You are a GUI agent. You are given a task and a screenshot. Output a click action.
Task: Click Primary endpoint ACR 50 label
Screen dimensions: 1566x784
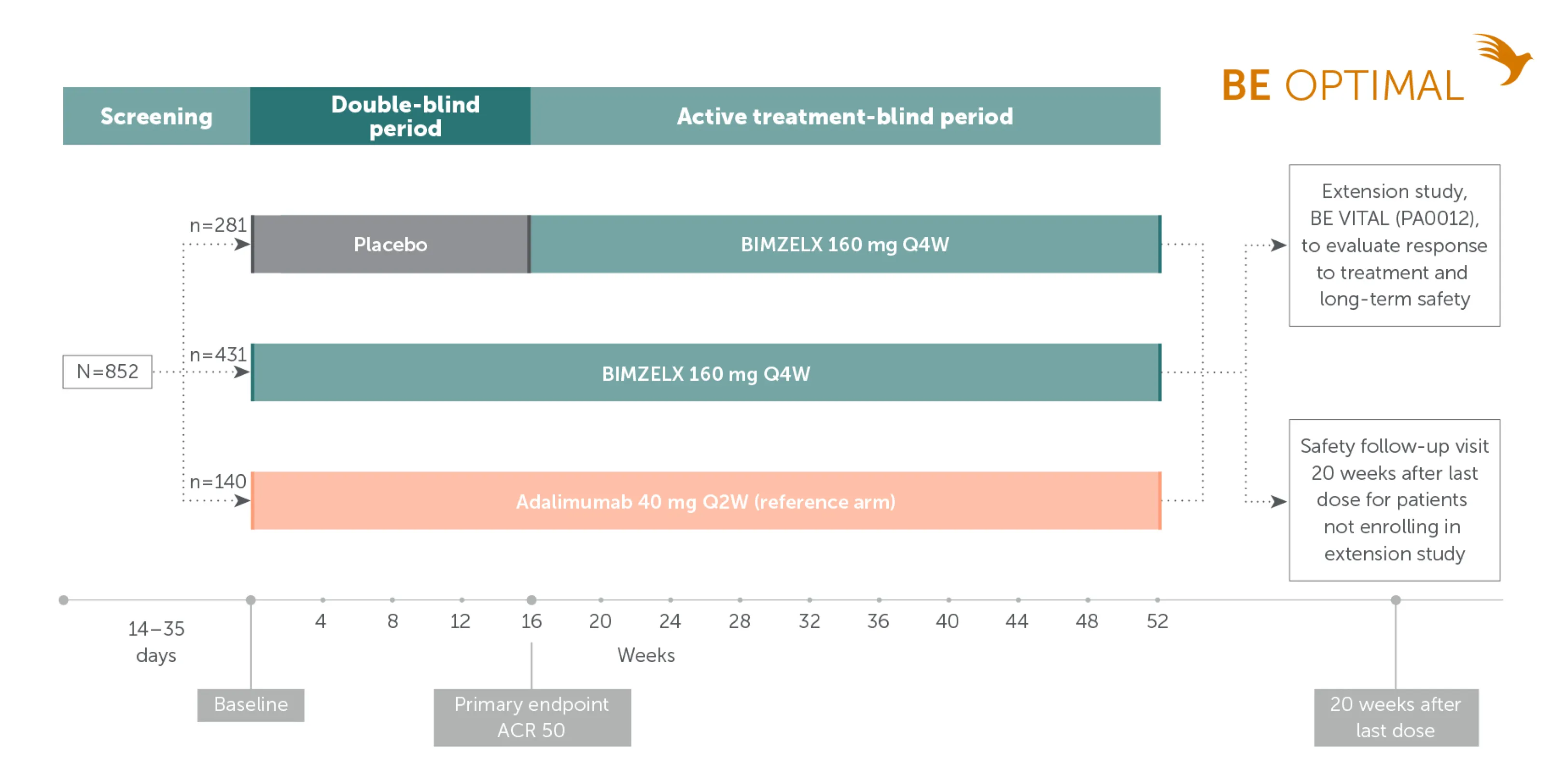tap(531, 716)
